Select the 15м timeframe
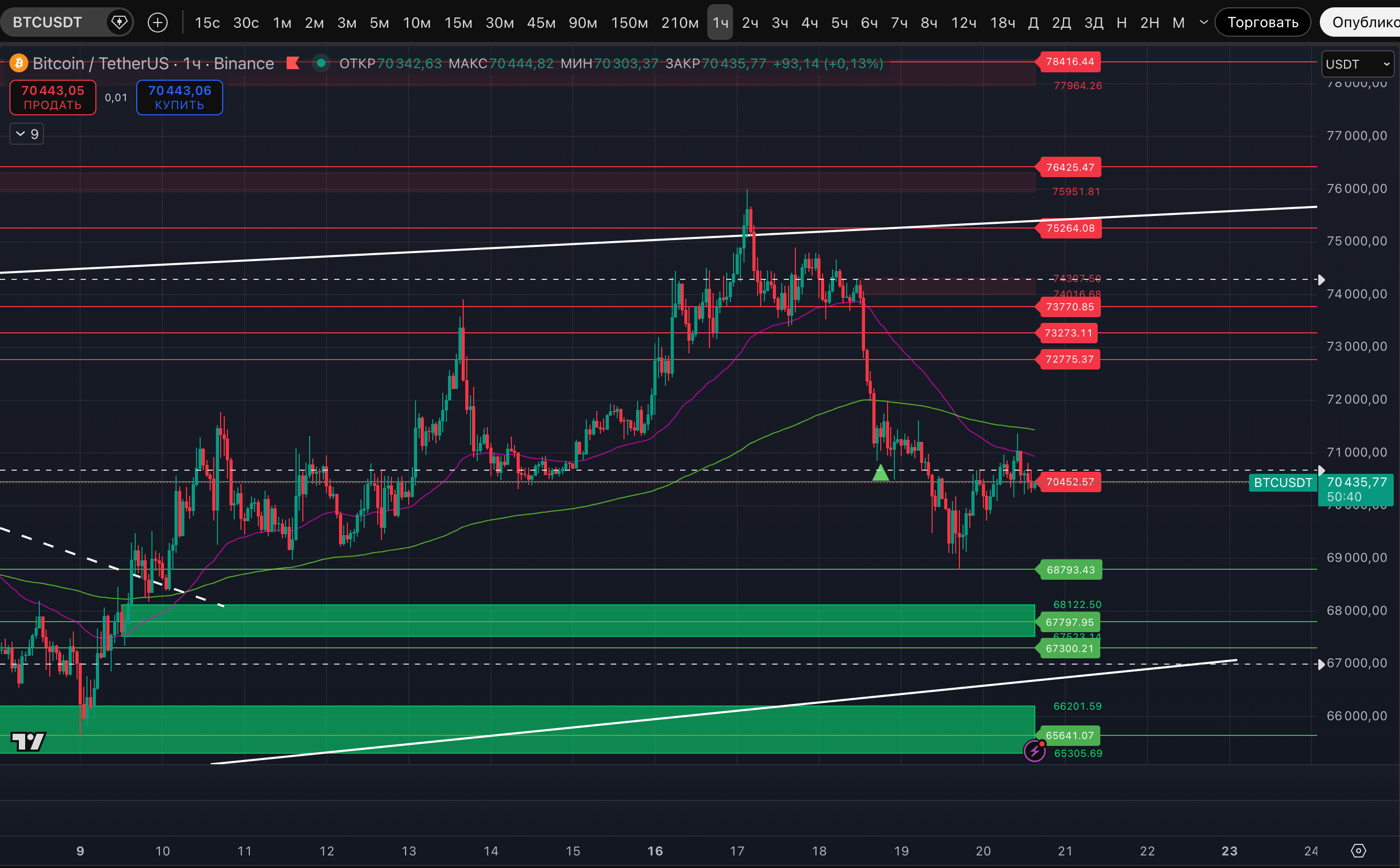Image resolution: width=1400 pixels, height=868 pixels. click(x=458, y=23)
